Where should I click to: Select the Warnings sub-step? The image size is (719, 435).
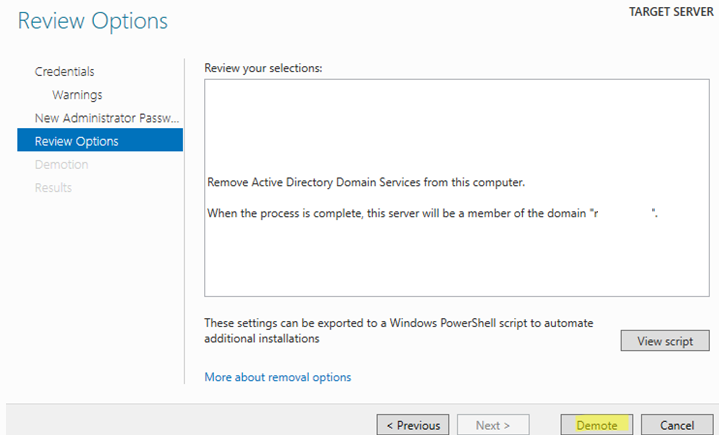77,95
